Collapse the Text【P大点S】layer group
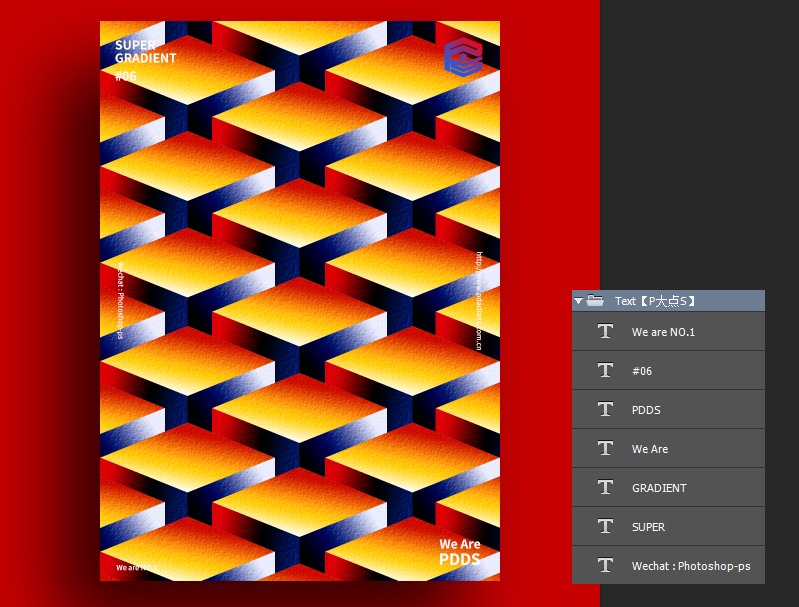799x607 pixels. point(578,301)
